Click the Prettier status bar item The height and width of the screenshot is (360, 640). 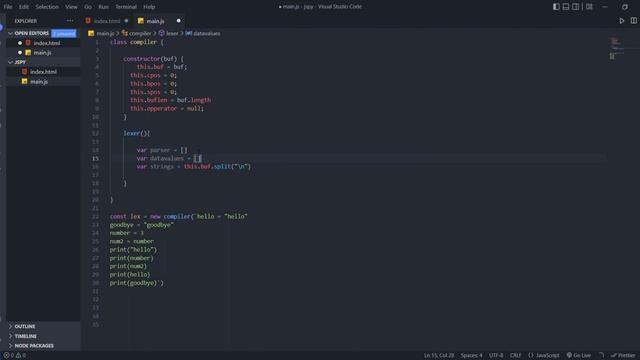click(x=623, y=356)
